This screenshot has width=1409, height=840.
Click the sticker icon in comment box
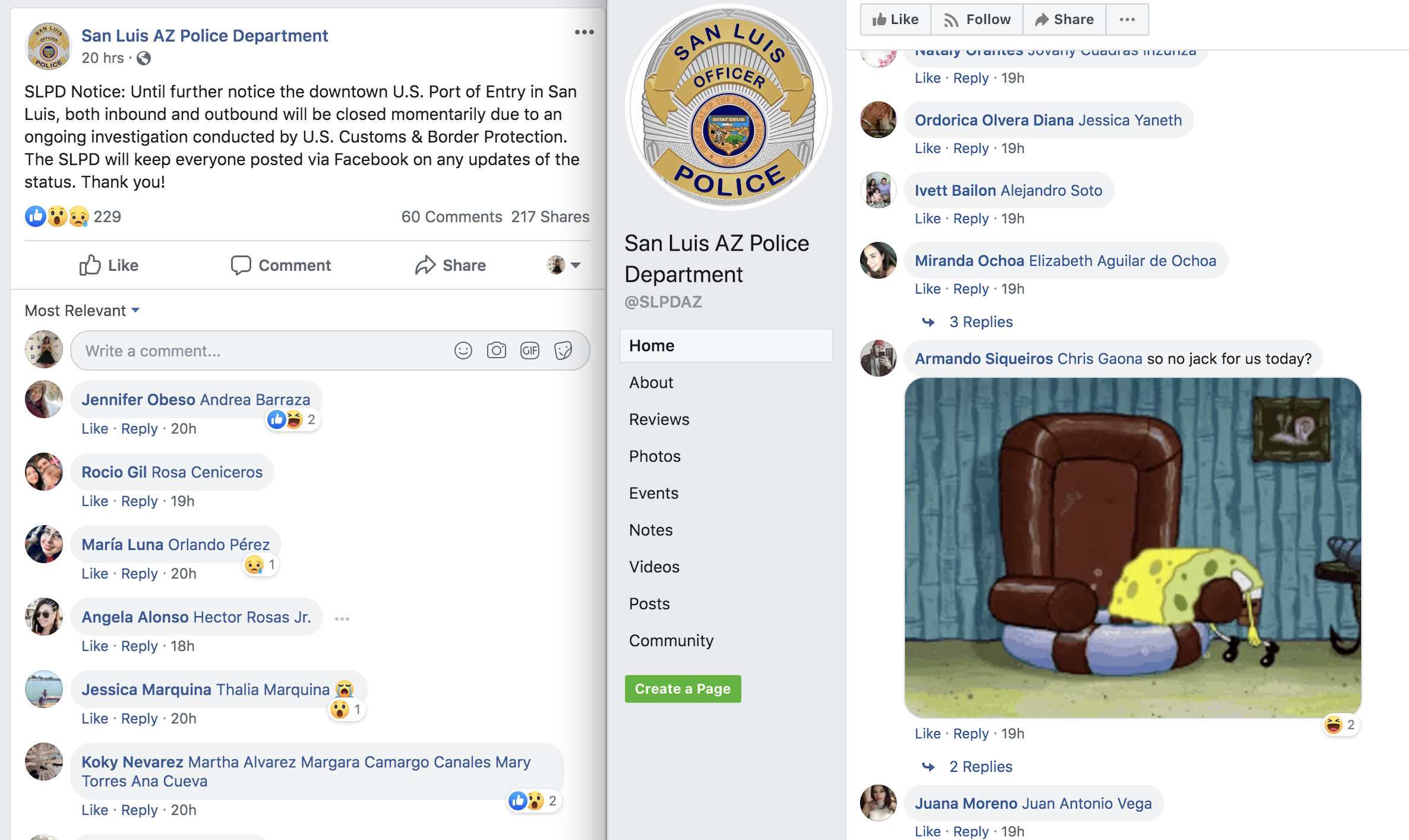[563, 350]
